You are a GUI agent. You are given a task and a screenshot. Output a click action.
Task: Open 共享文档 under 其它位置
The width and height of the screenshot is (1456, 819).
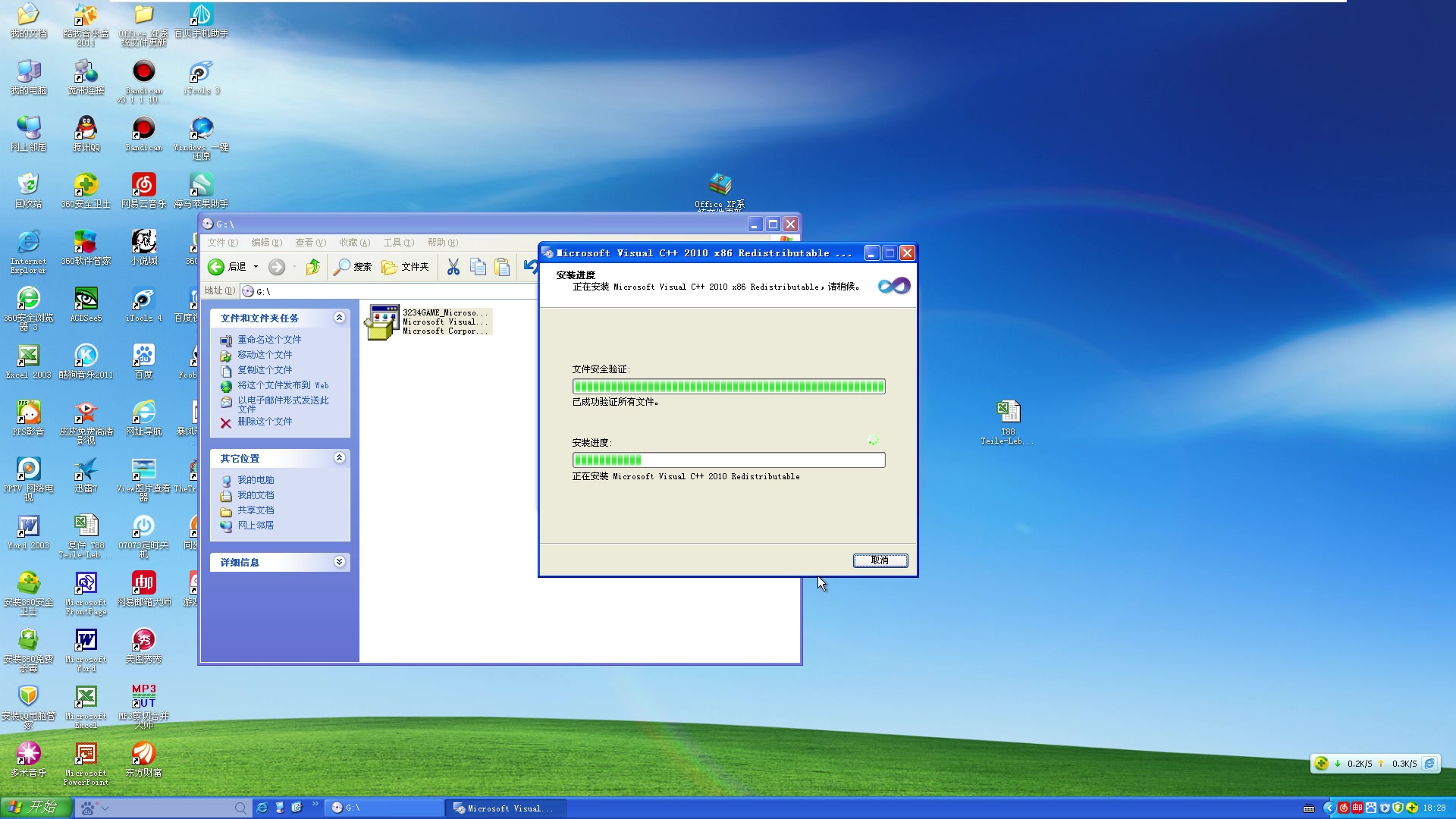(x=256, y=510)
